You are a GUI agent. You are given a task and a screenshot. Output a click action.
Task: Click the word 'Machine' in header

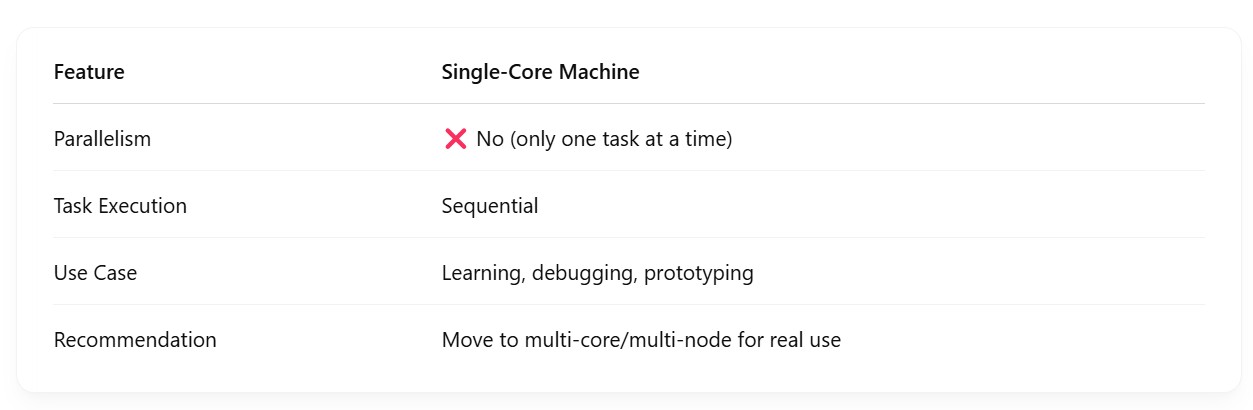click(x=602, y=72)
